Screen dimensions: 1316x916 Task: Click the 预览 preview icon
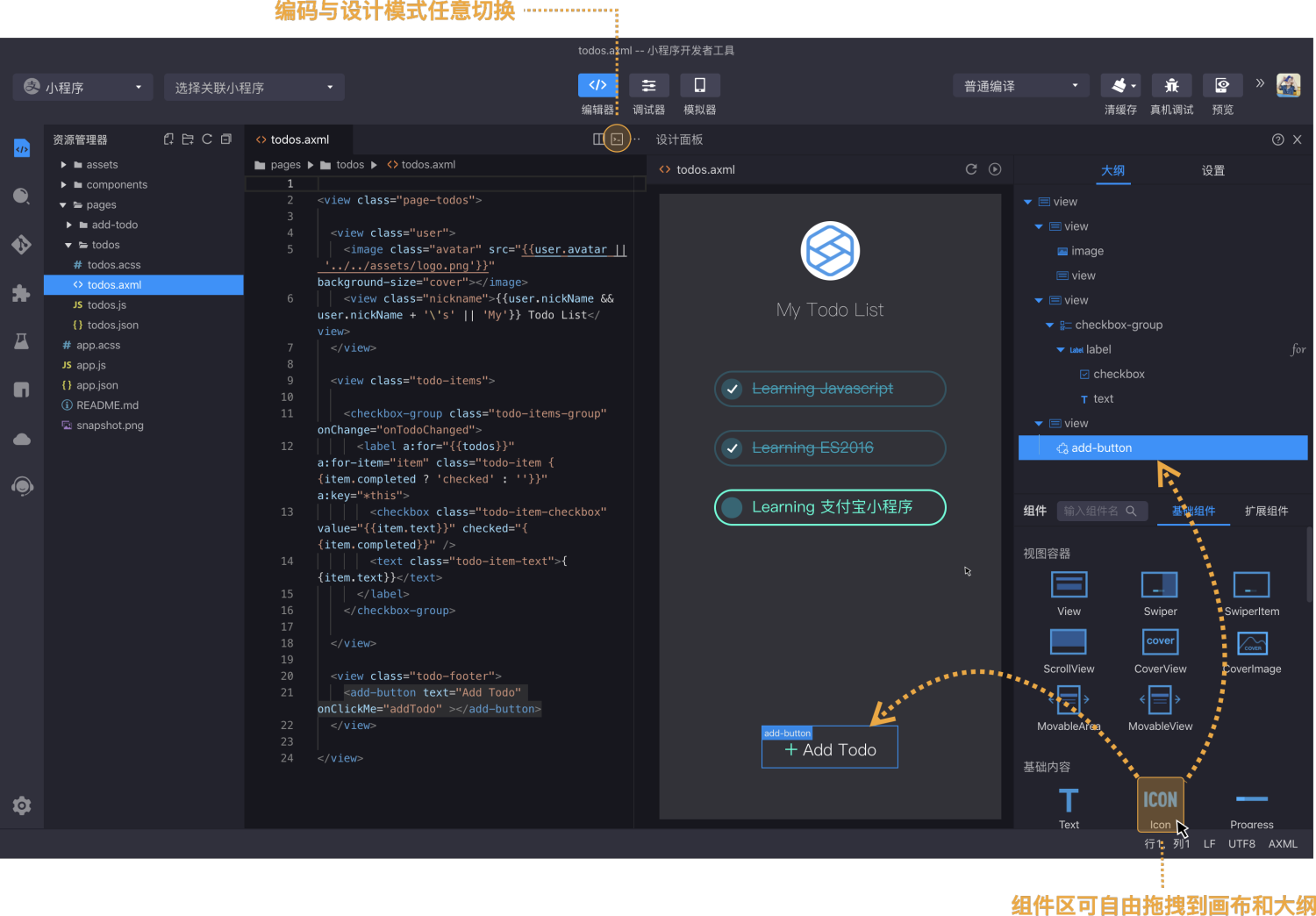pos(1222,85)
